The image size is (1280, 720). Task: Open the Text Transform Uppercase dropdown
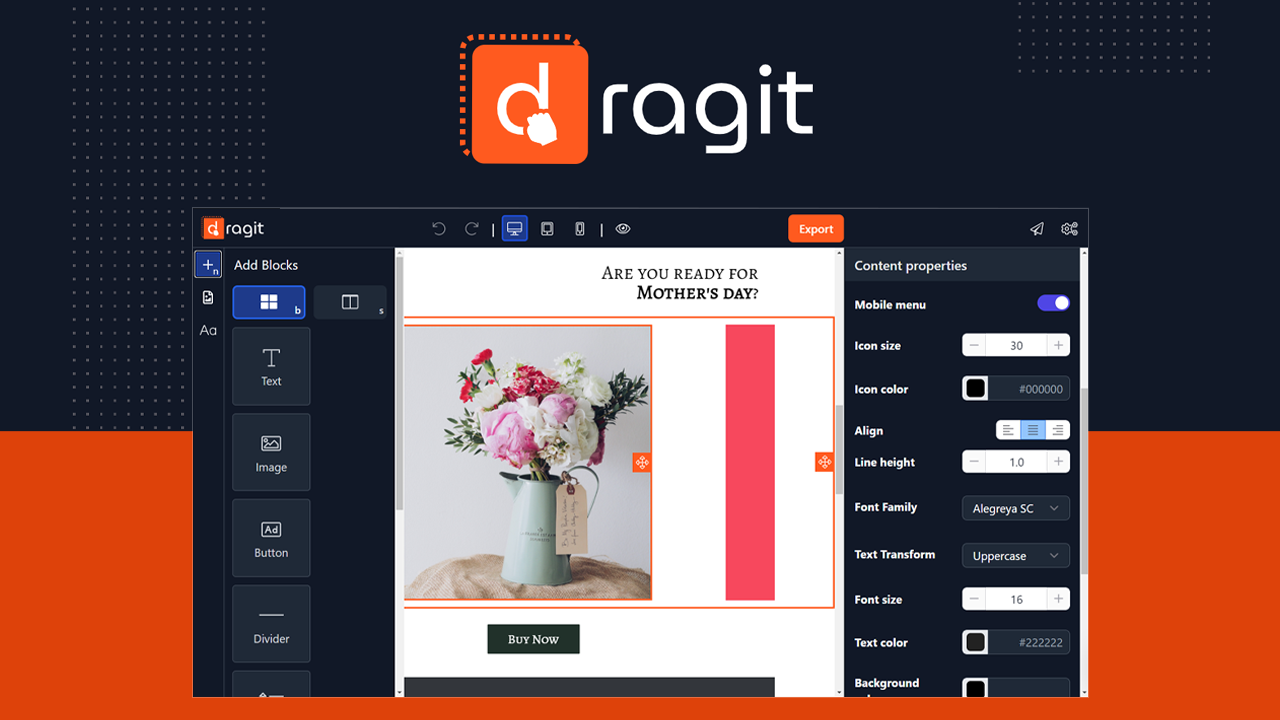tap(1016, 556)
